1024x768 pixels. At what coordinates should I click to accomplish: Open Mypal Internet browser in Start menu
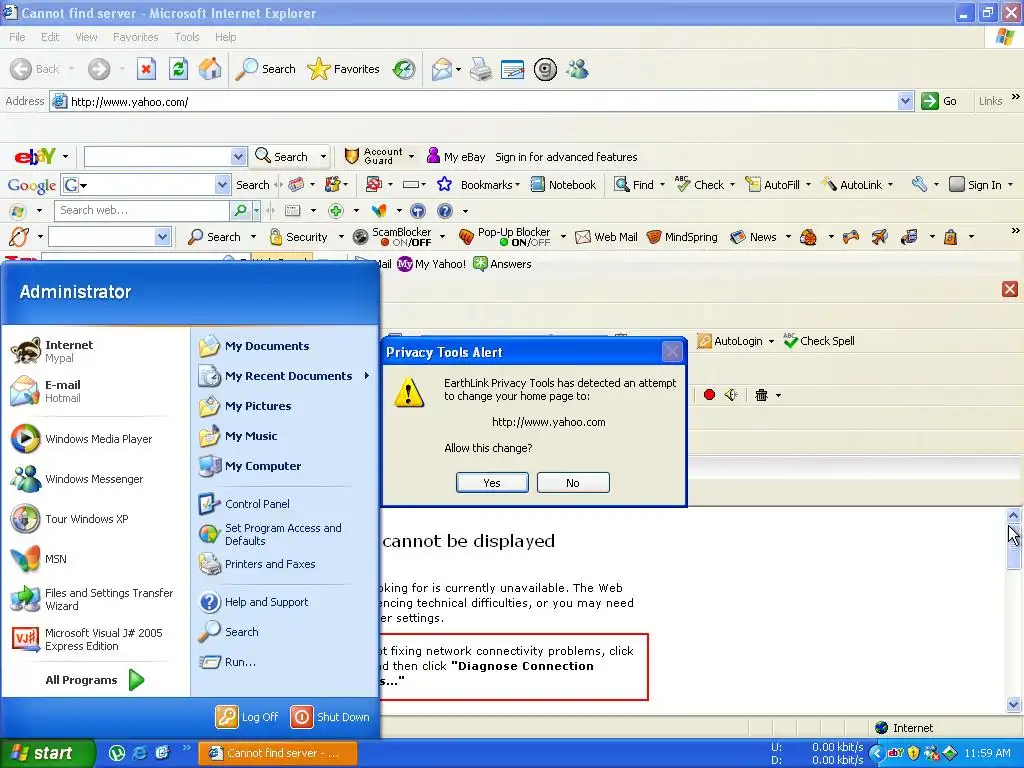click(x=52, y=351)
